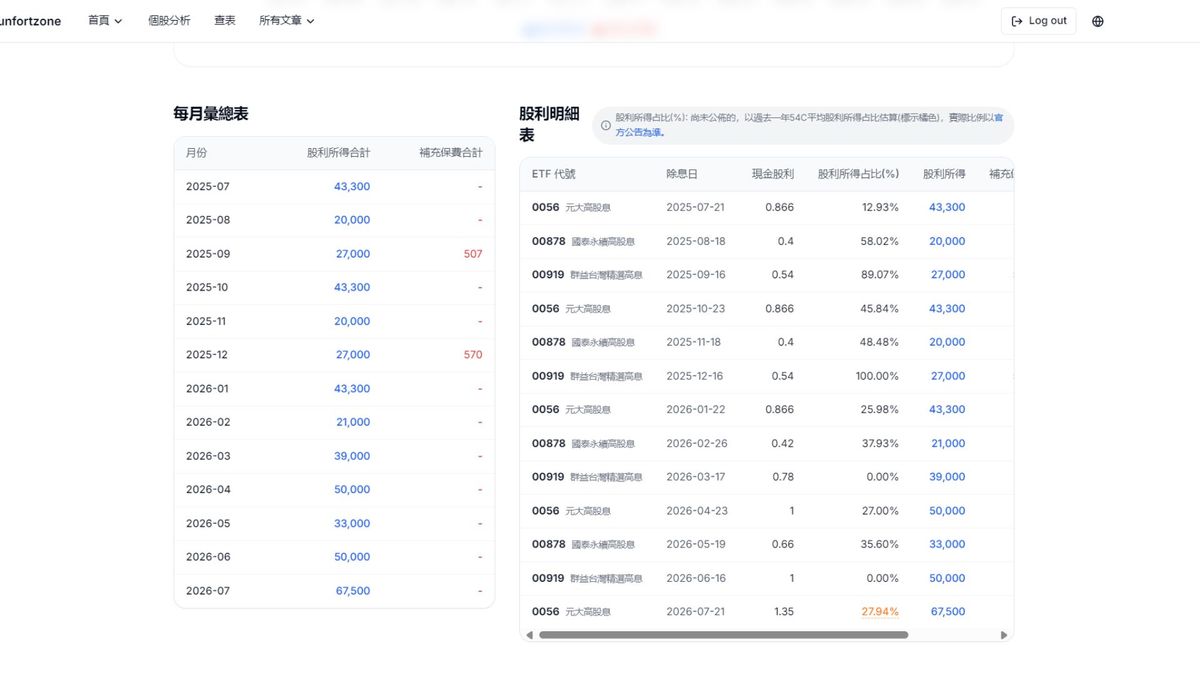This screenshot has width=1200, height=675.
Task: Click the orange 27.94% estimated ratio
Action: tap(880, 612)
